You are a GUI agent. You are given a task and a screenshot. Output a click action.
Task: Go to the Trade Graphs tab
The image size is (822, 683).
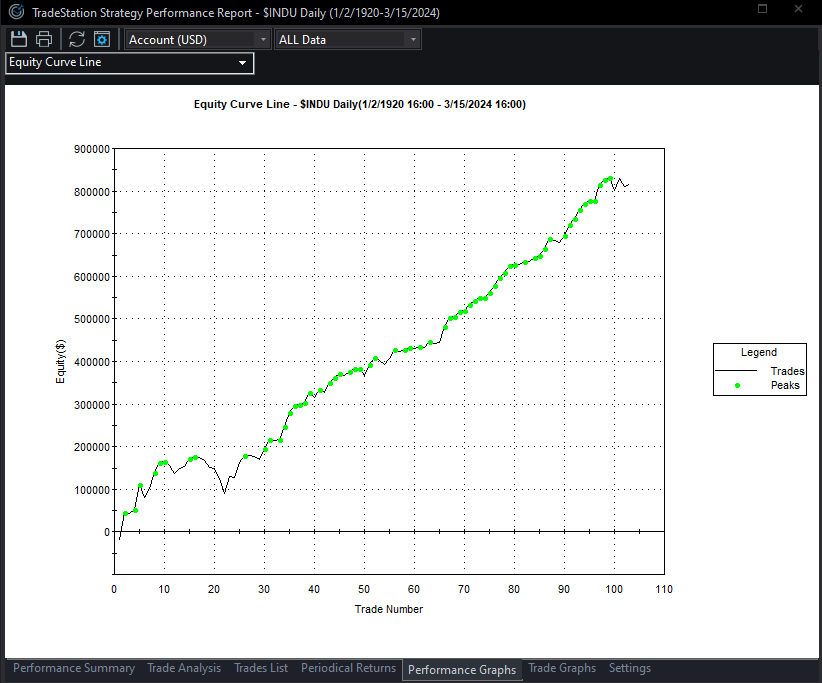click(x=562, y=668)
